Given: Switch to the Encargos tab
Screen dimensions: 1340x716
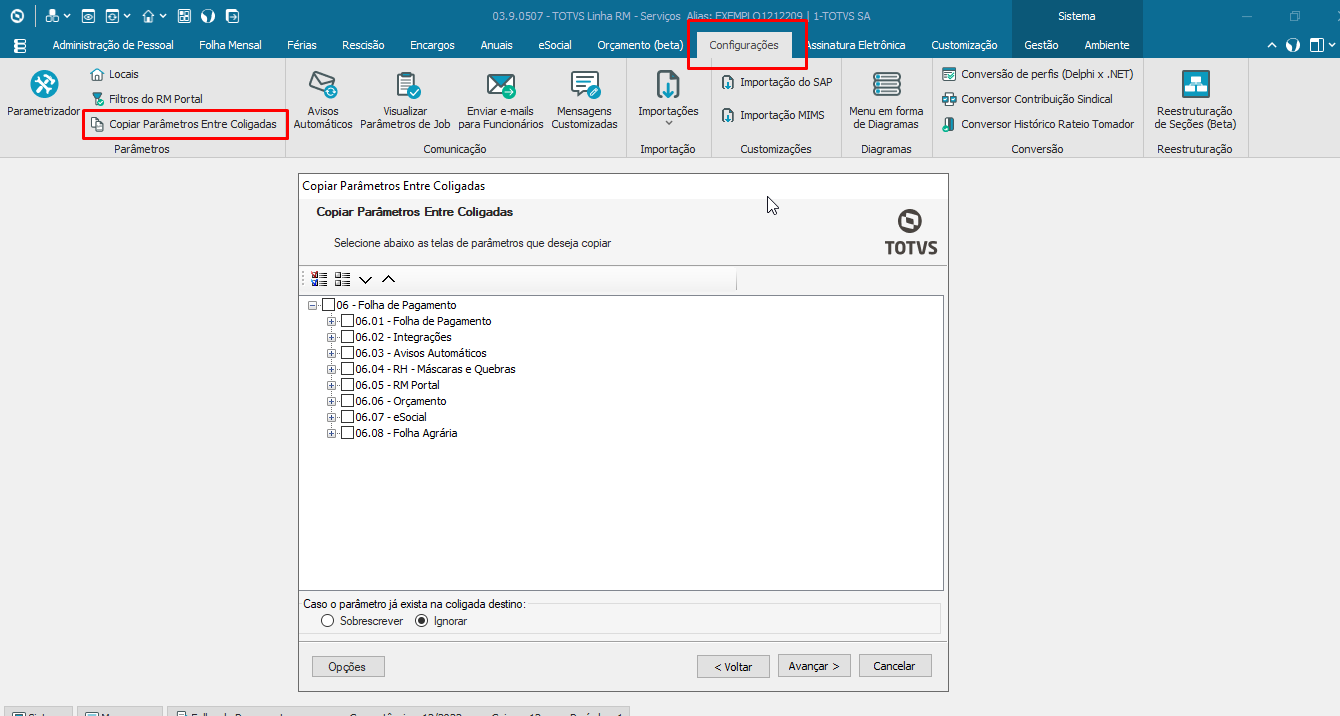Looking at the screenshot, I should pos(432,45).
